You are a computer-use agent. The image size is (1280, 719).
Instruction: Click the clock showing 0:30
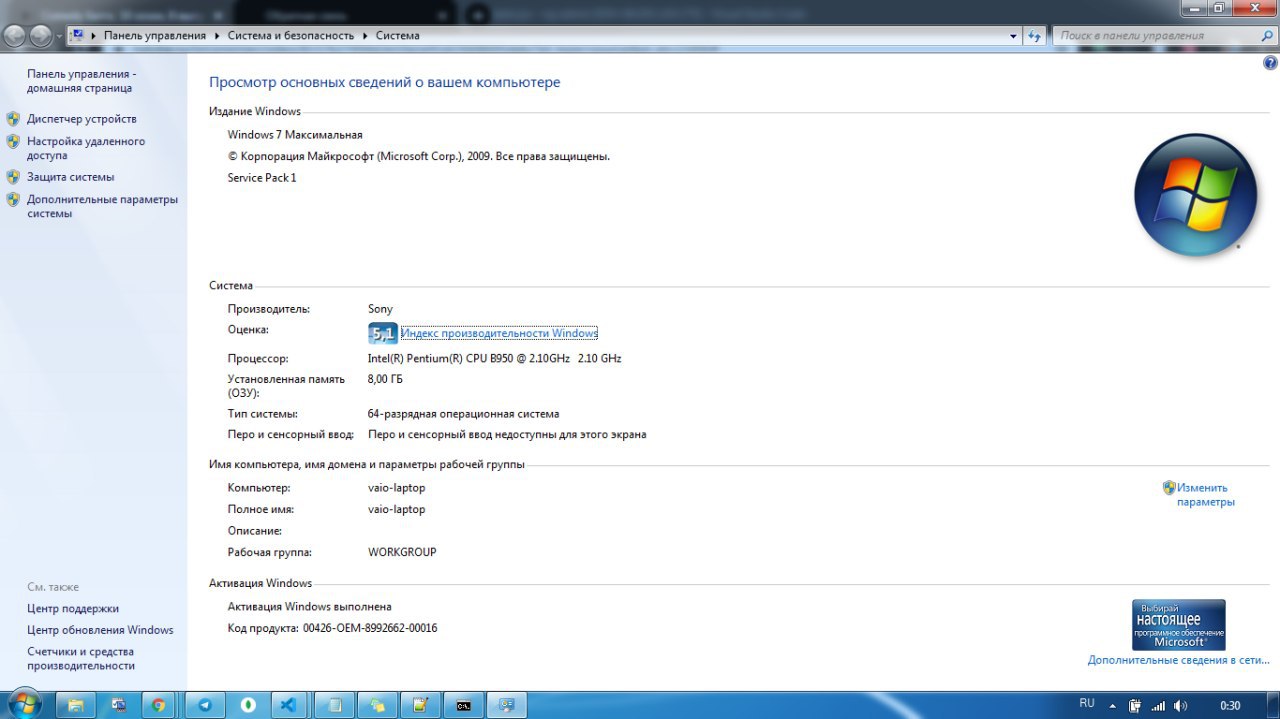tap(1230, 705)
